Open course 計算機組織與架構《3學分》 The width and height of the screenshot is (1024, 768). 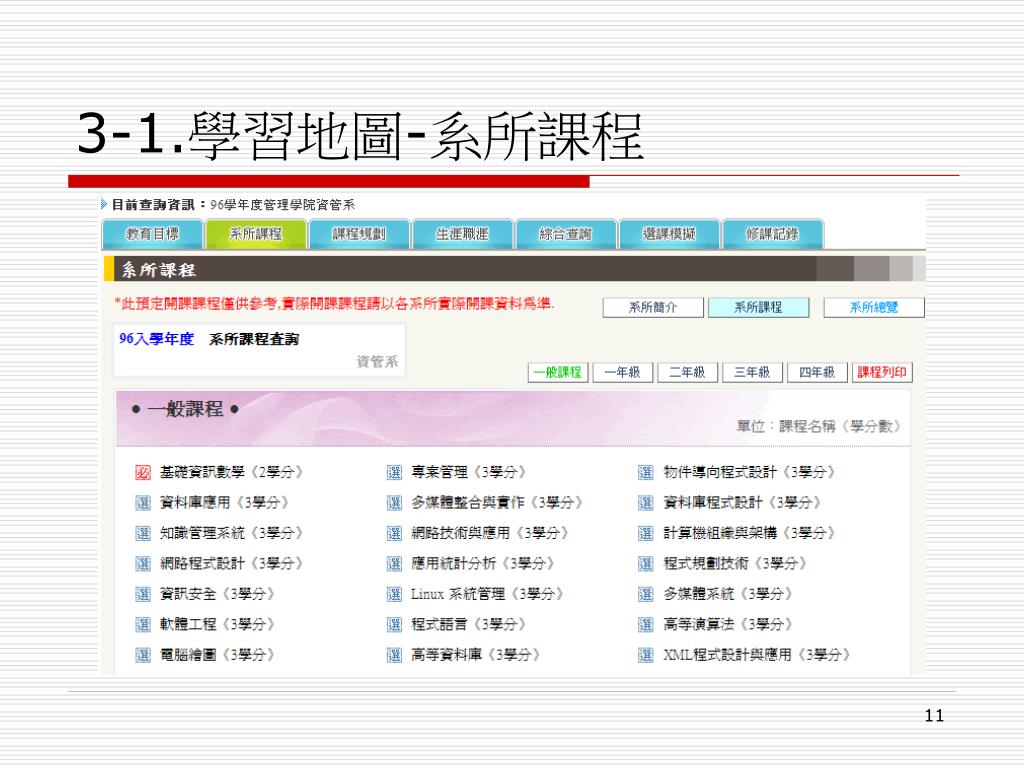coord(750,534)
